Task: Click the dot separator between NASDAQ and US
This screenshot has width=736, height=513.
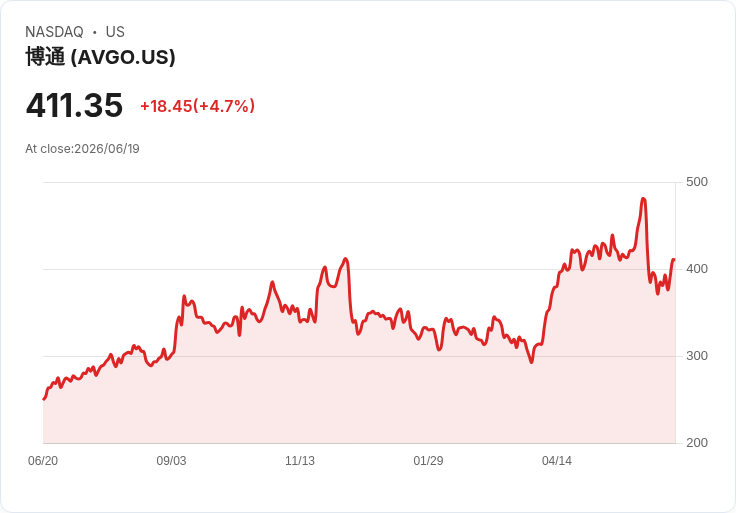Action: tap(94, 32)
